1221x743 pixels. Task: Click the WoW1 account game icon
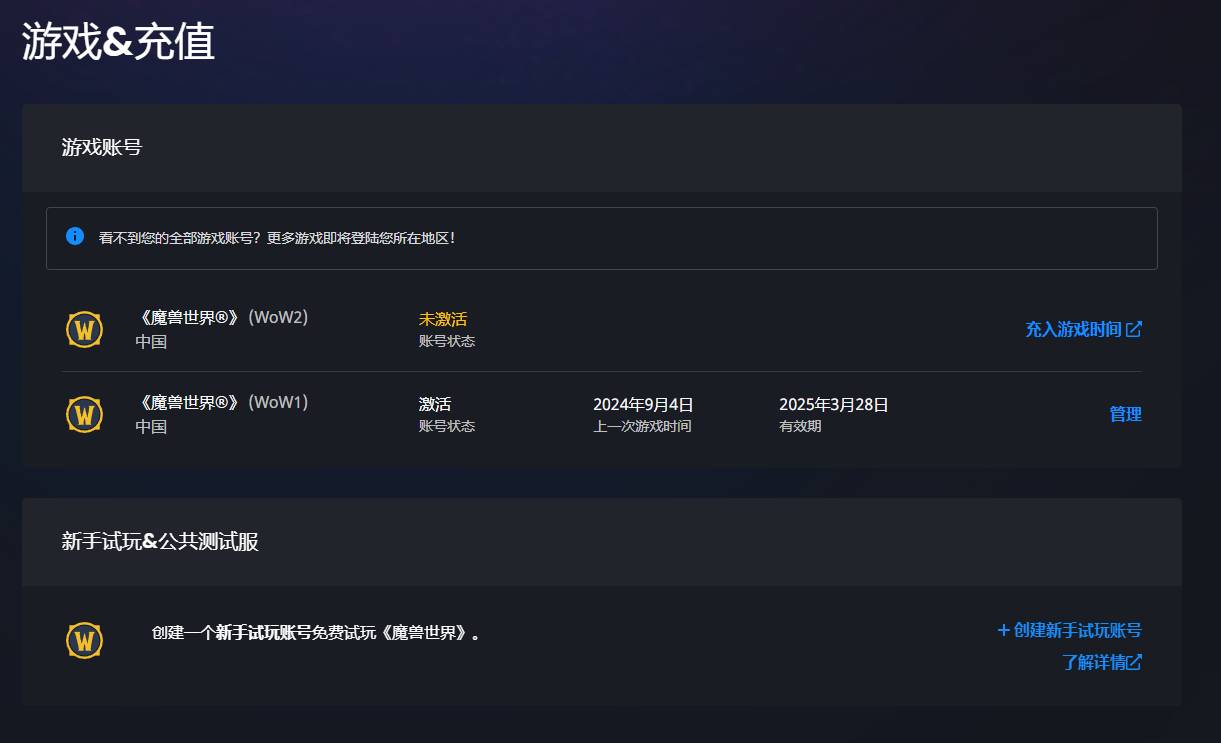coord(84,414)
